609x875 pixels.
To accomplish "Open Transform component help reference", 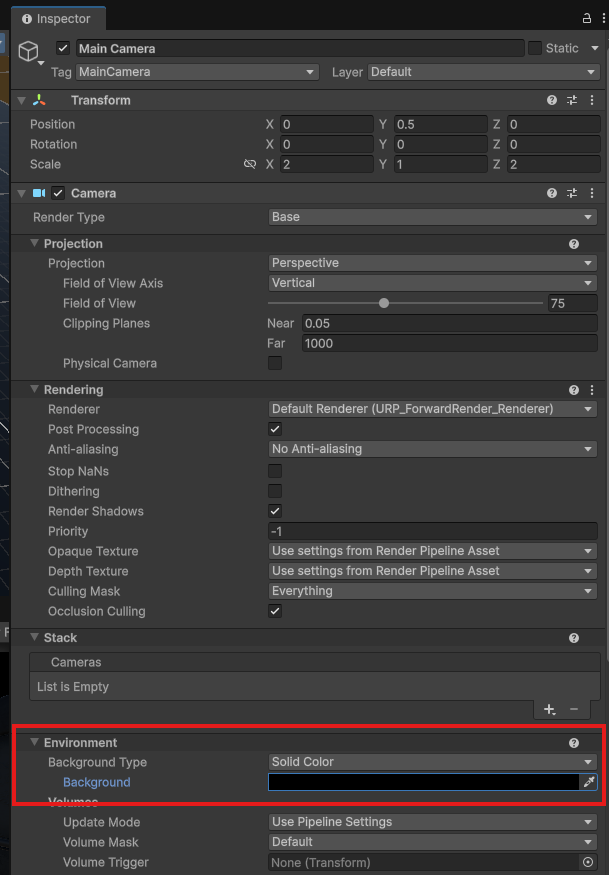I will 552,100.
